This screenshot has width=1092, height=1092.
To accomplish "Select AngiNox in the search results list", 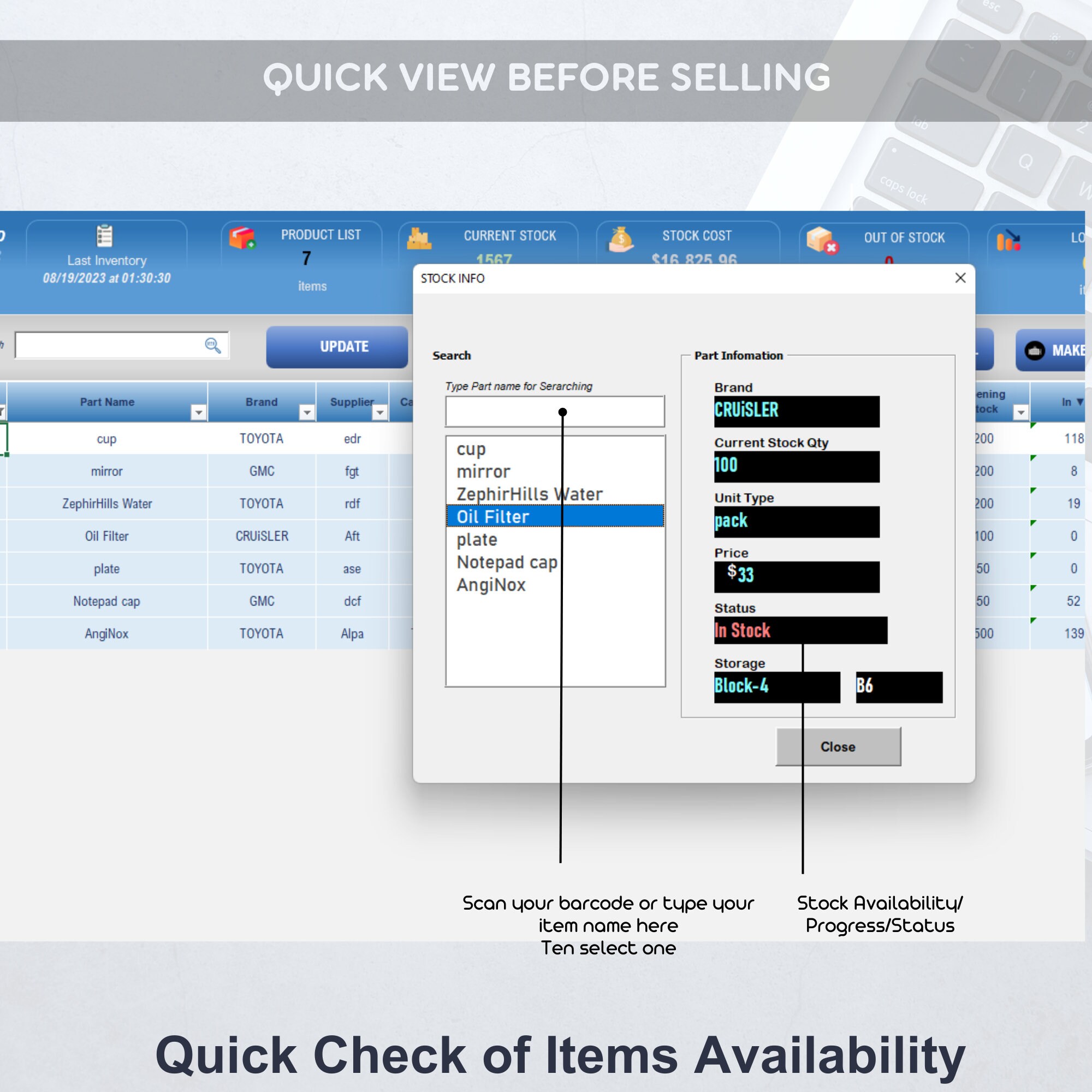I will point(555,584).
